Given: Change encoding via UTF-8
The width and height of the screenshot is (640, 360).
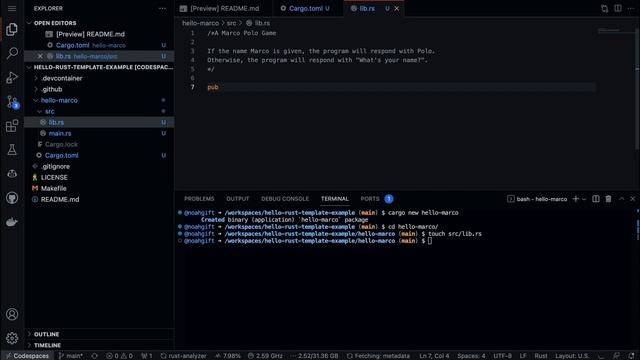Looking at the screenshot, I should click(502, 356).
